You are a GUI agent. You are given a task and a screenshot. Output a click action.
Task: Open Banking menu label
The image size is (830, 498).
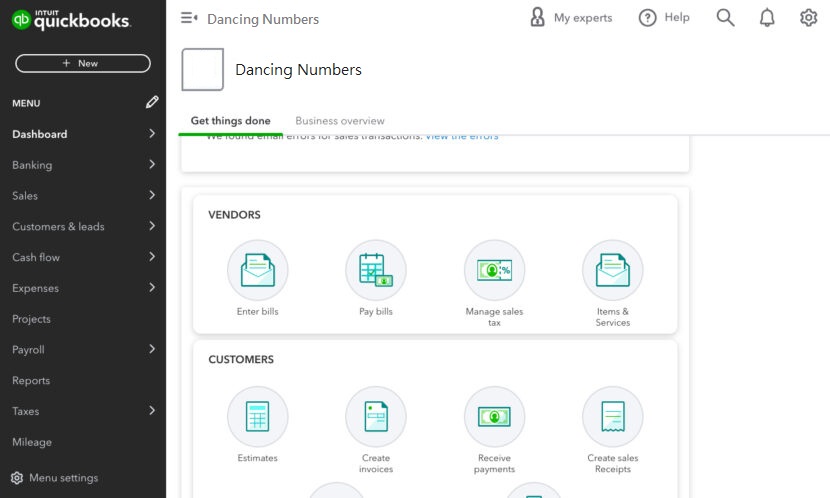(x=32, y=165)
